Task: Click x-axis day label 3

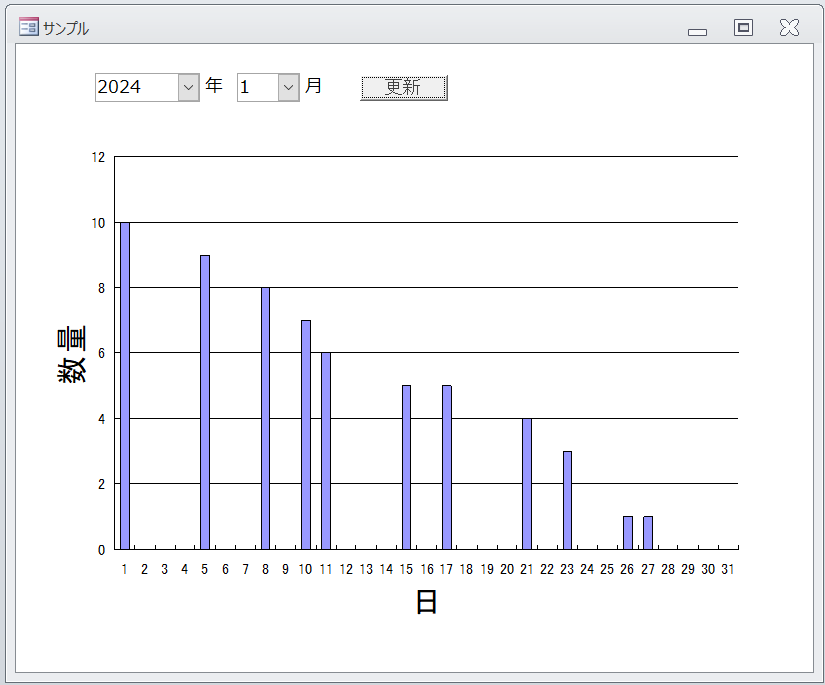Action: tap(165, 569)
